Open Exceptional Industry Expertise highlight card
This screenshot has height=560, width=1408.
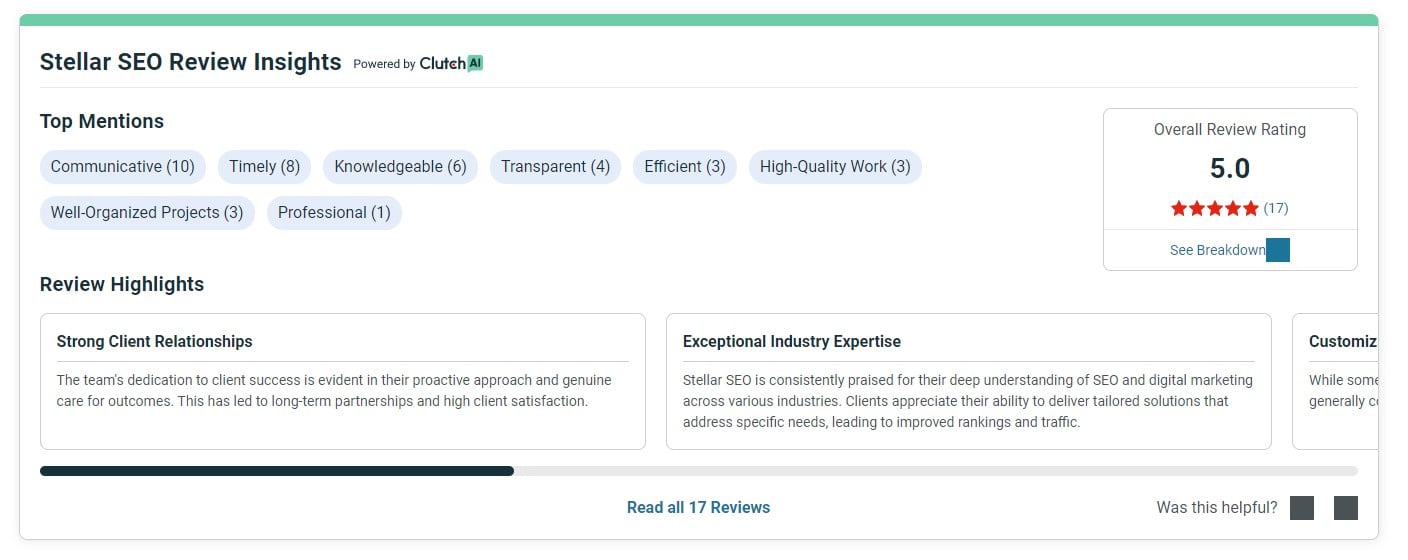point(969,382)
